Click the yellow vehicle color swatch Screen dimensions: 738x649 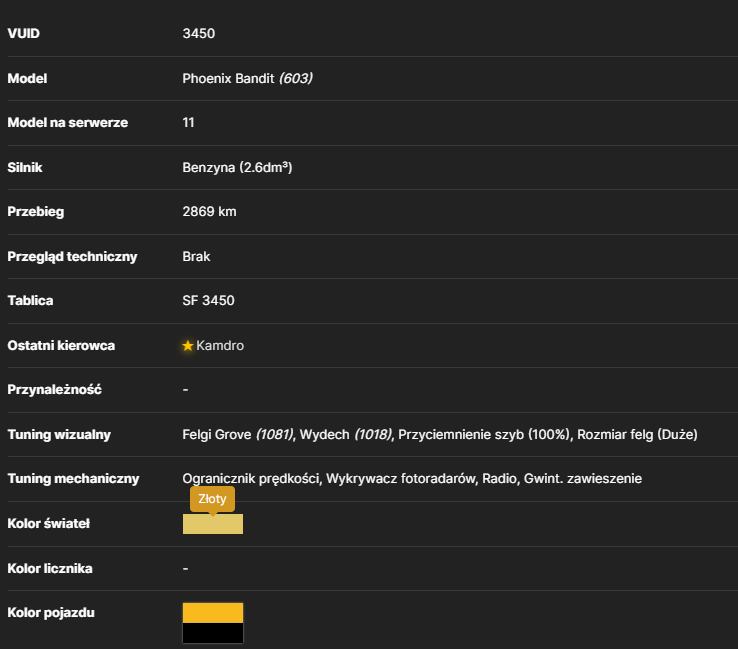coord(213,613)
